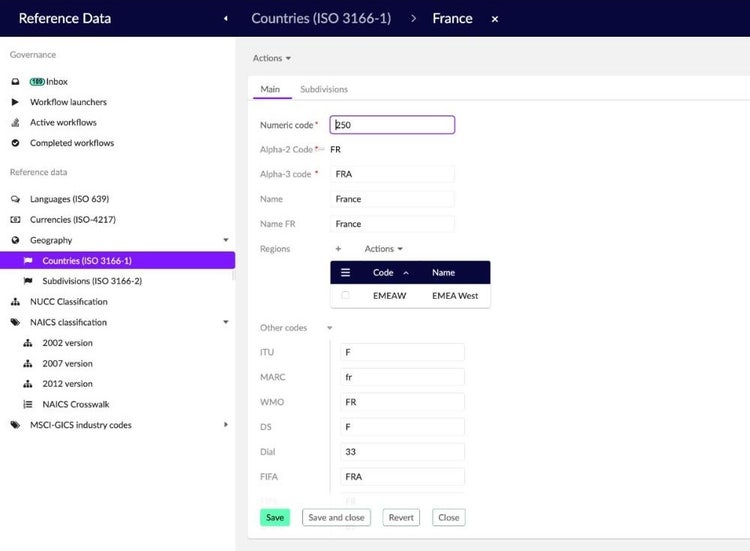Click the Currencies banknote icon
Viewport: 750px width, 551px height.
[x=15, y=220]
